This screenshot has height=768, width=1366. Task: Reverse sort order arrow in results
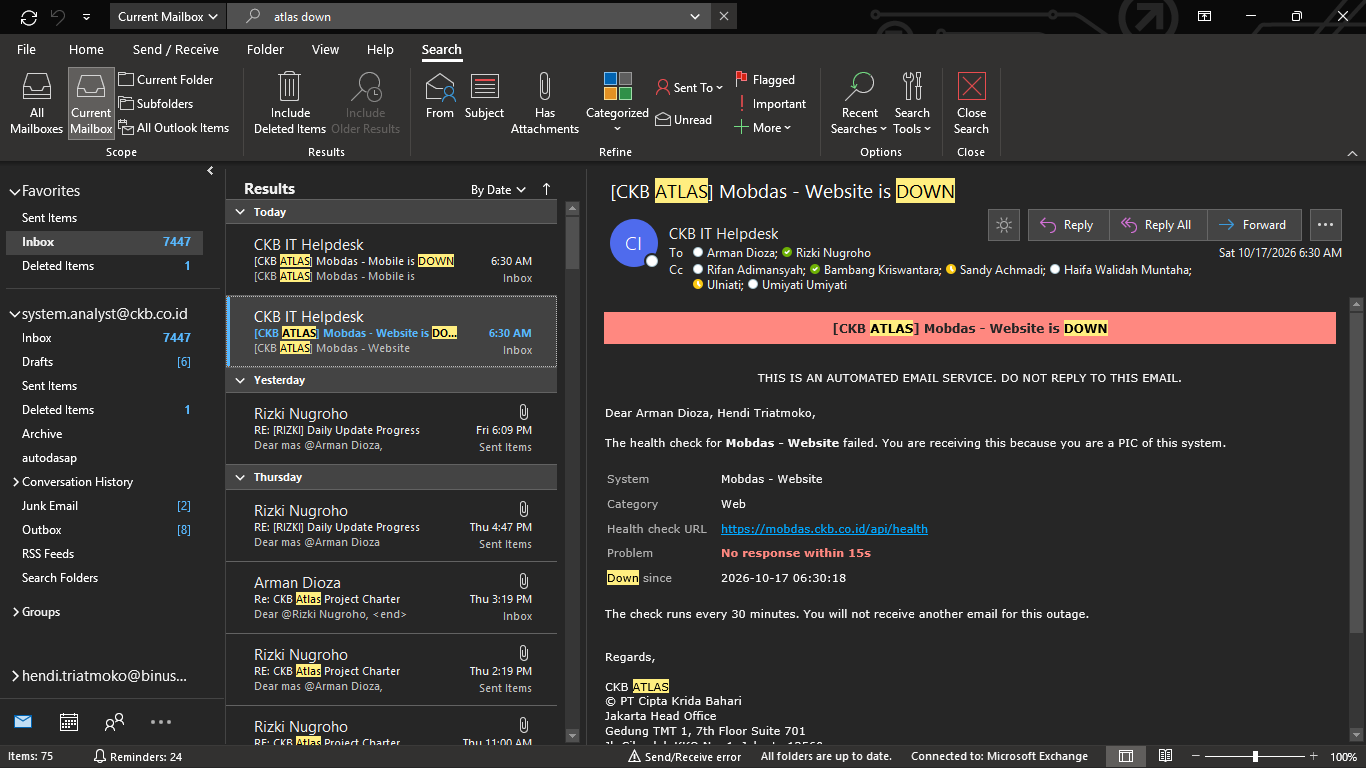click(546, 189)
